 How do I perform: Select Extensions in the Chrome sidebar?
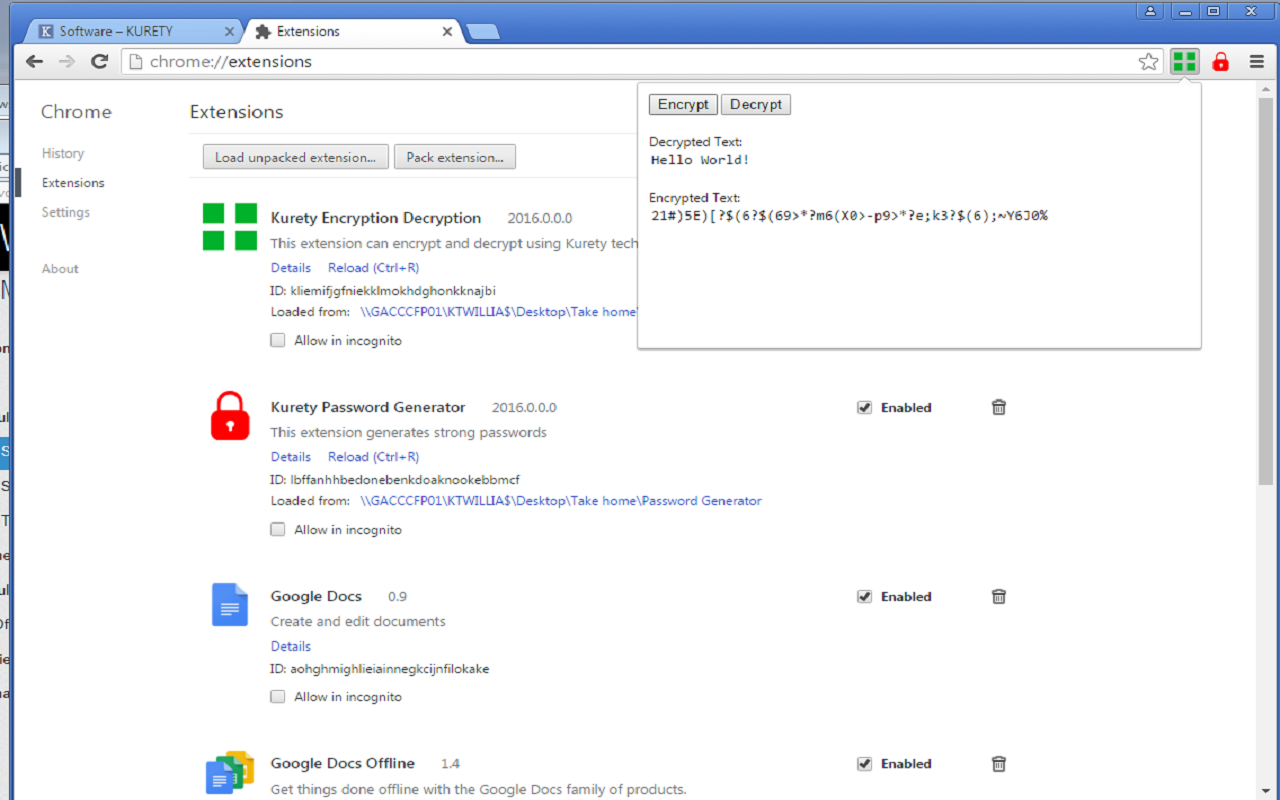pos(73,183)
